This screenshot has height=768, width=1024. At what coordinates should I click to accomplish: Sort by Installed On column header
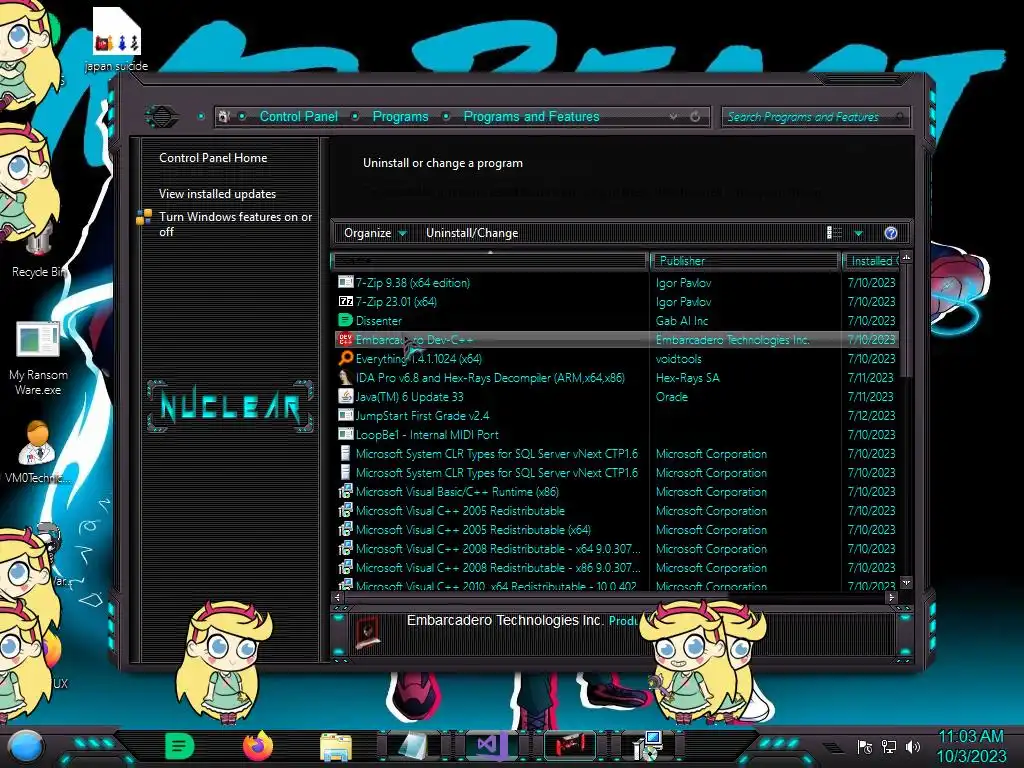(871, 261)
